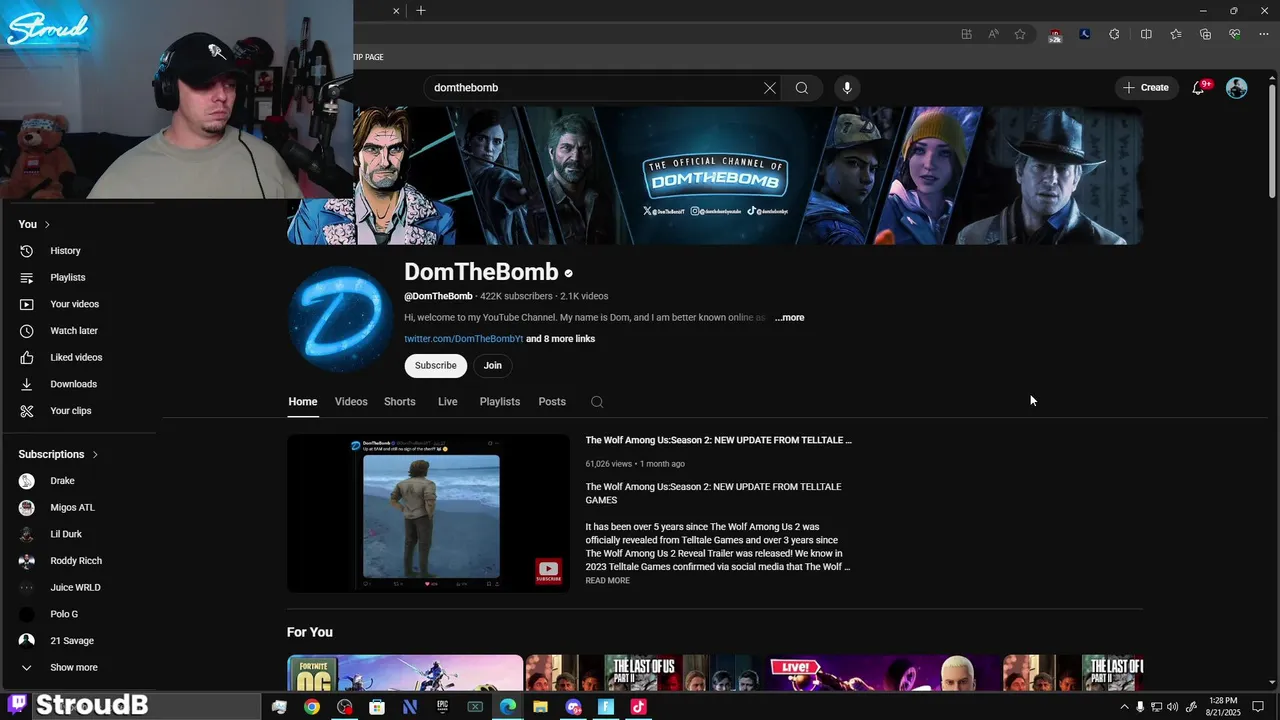
Task: Play the featured Wolf Among Us video thumbnail
Action: (428, 513)
